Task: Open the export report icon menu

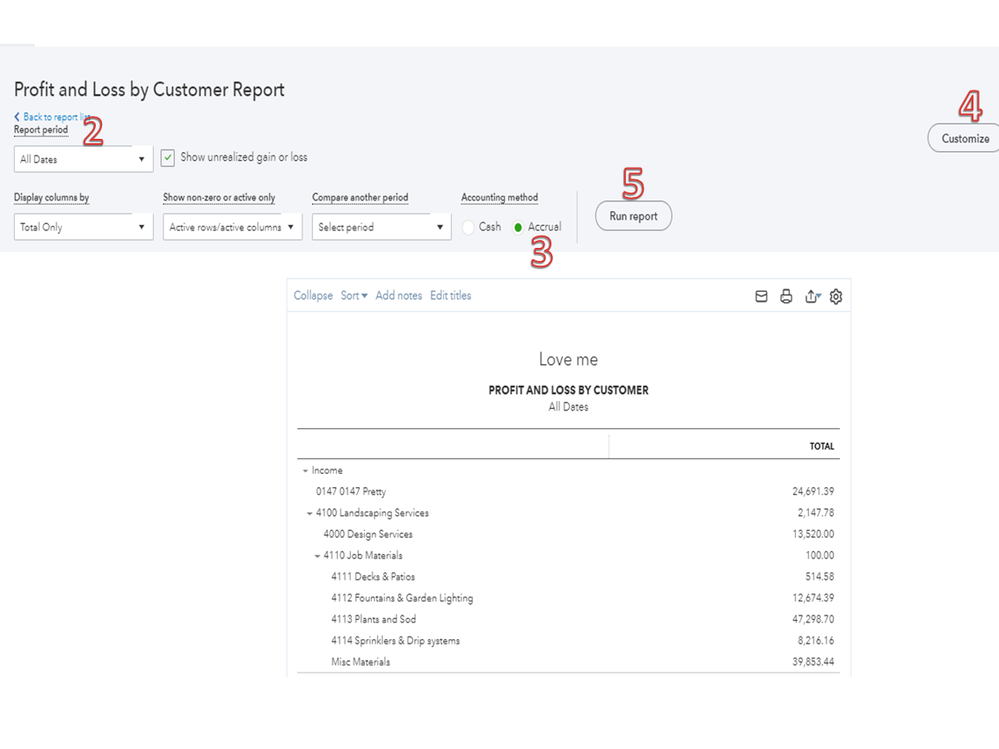Action: click(812, 296)
